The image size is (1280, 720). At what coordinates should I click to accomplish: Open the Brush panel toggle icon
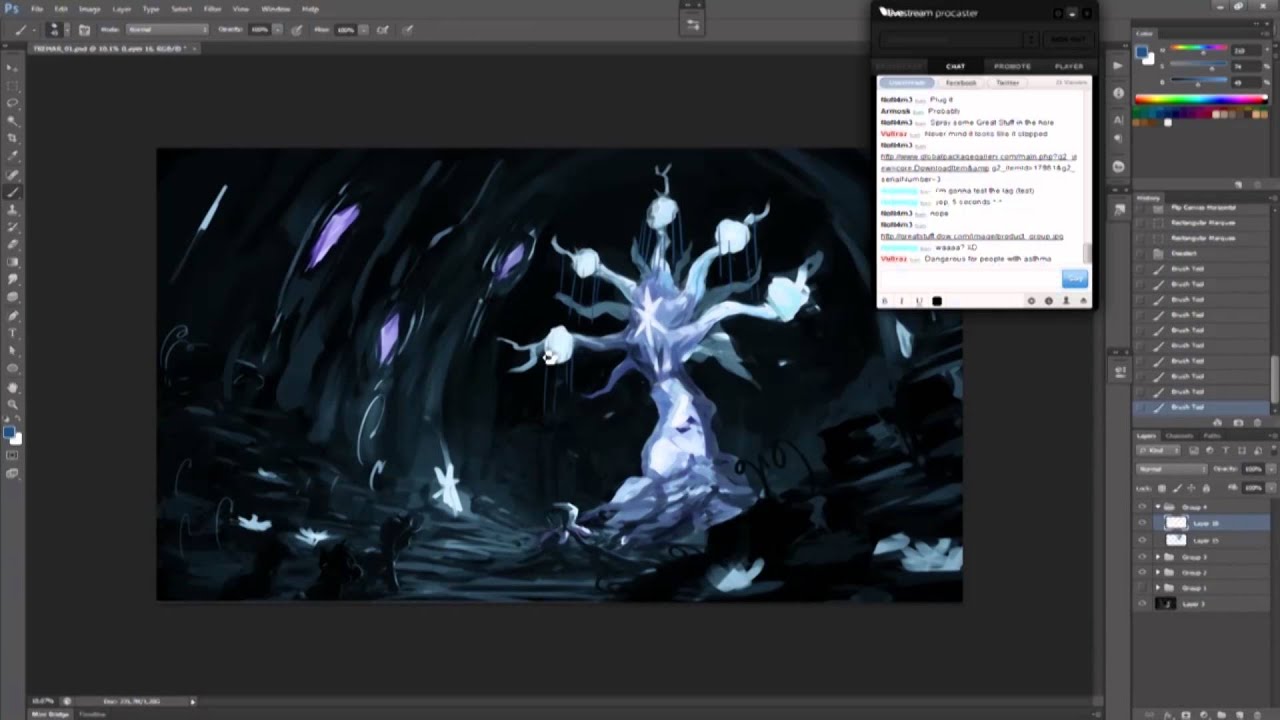tap(84, 30)
